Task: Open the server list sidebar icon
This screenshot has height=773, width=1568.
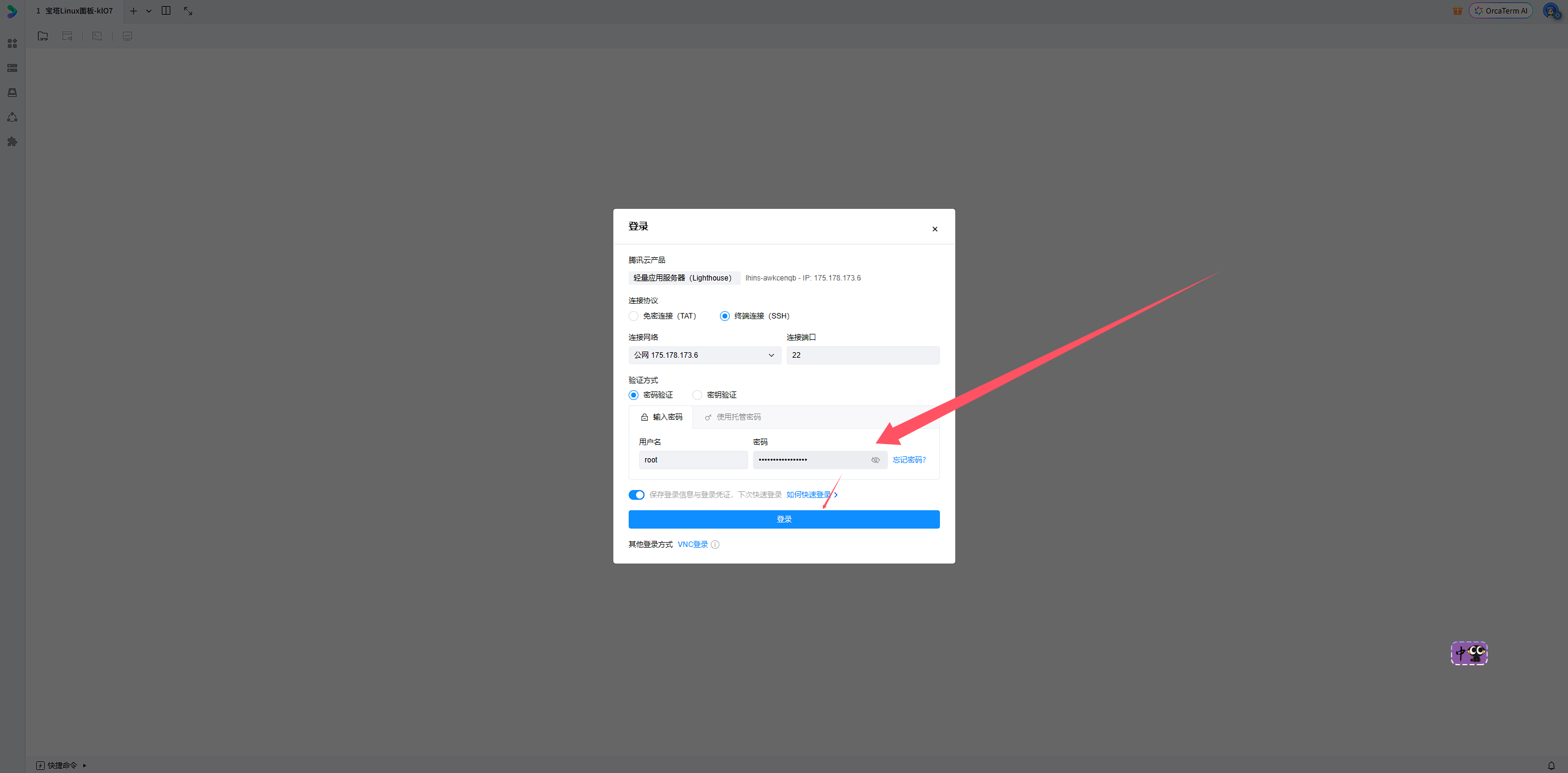Action: coord(12,68)
